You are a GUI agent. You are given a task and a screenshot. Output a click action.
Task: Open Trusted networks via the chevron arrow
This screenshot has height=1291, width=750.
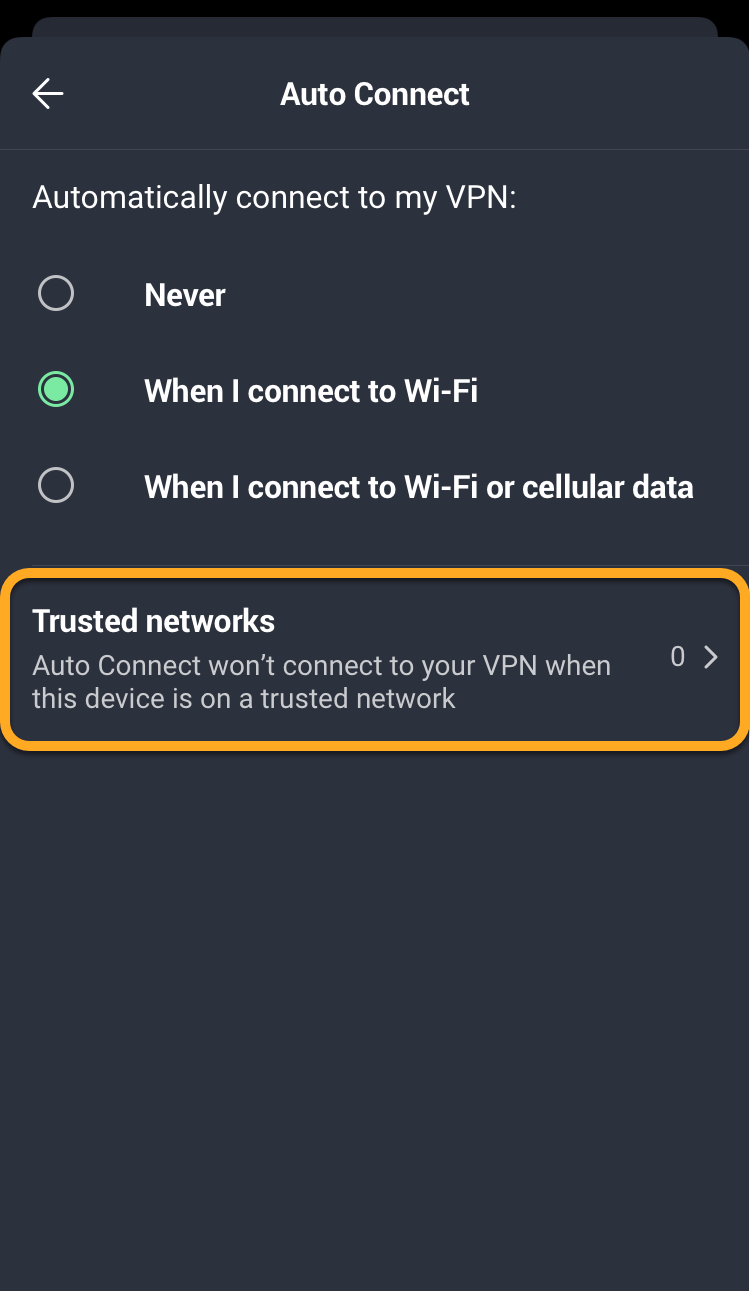pyautogui.click(x=711, y=657)
